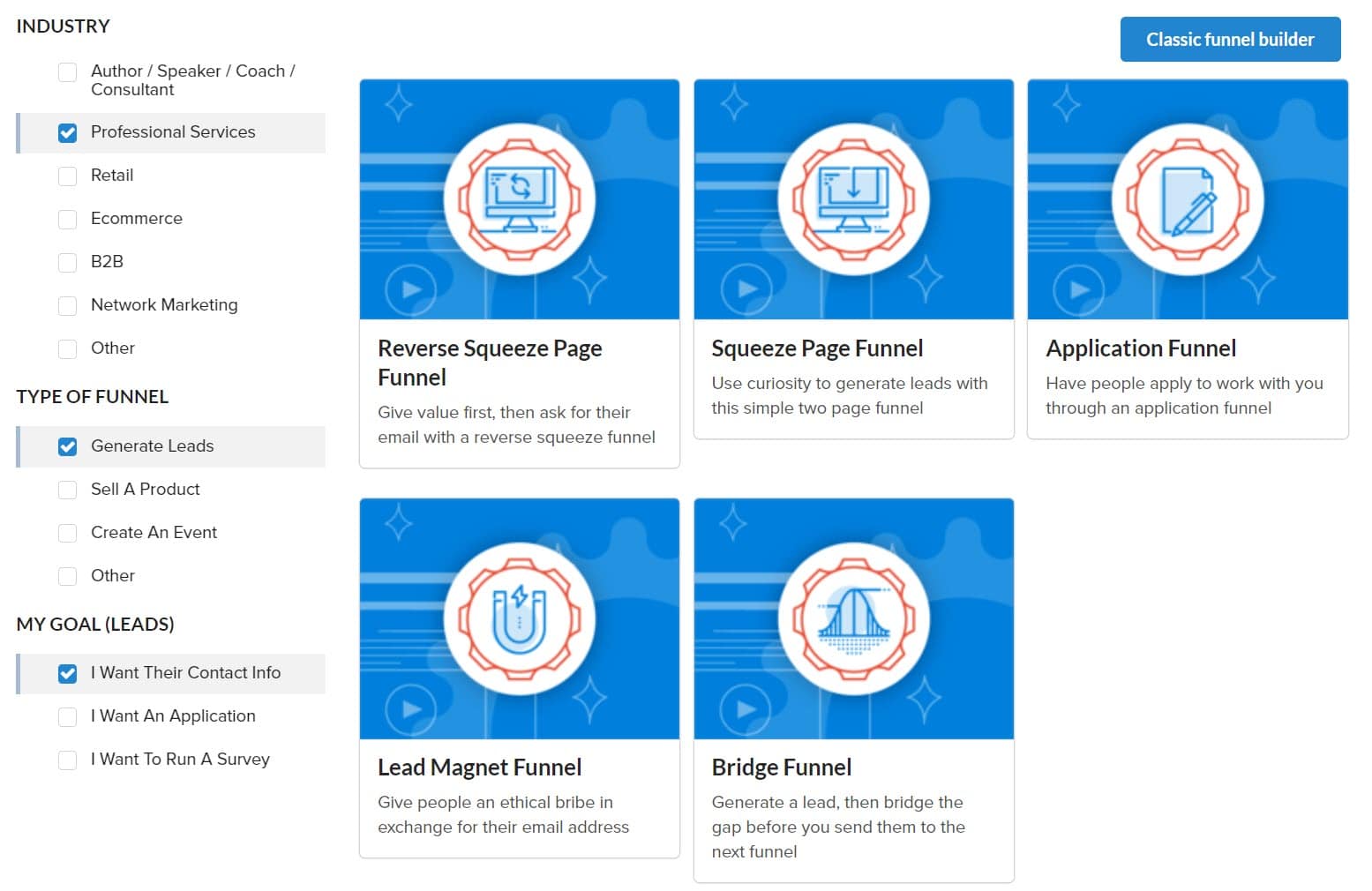Check the Retail industry checkbox
Image resolution: width=1372 pixels, height=891 pixels.
(68, 176)
